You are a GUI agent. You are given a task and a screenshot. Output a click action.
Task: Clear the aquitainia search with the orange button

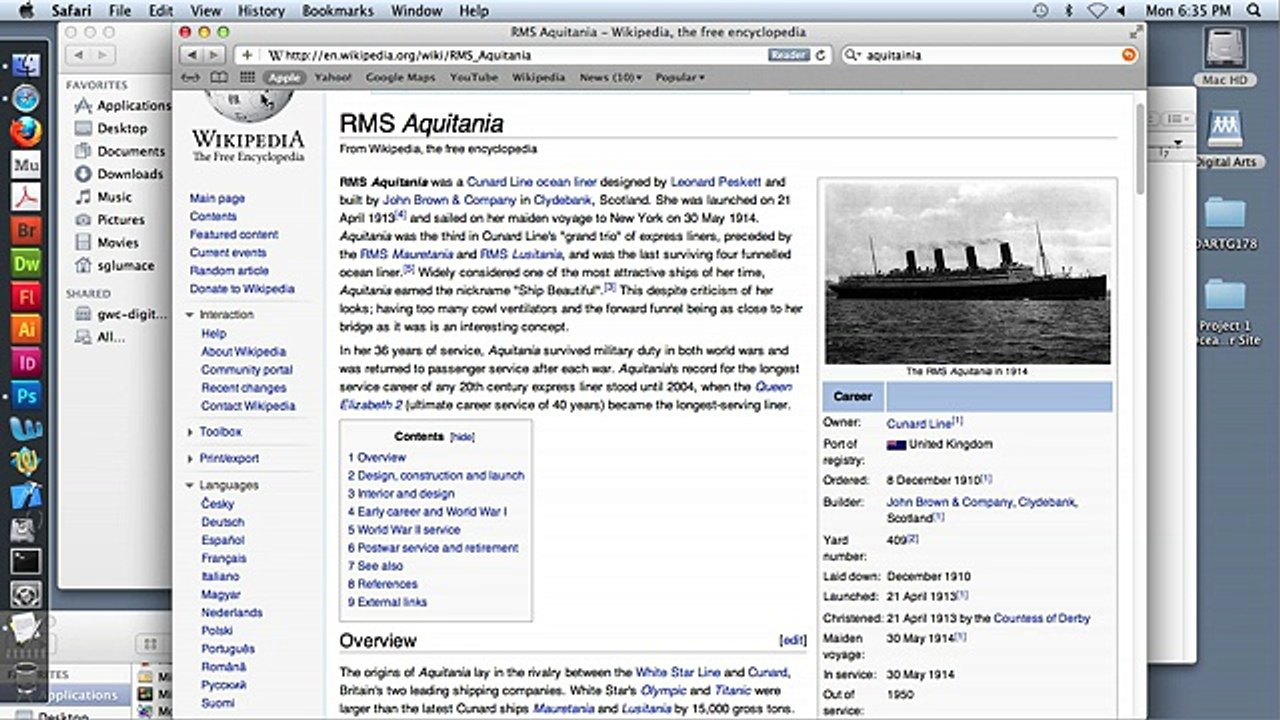[x=1129, y=55]
